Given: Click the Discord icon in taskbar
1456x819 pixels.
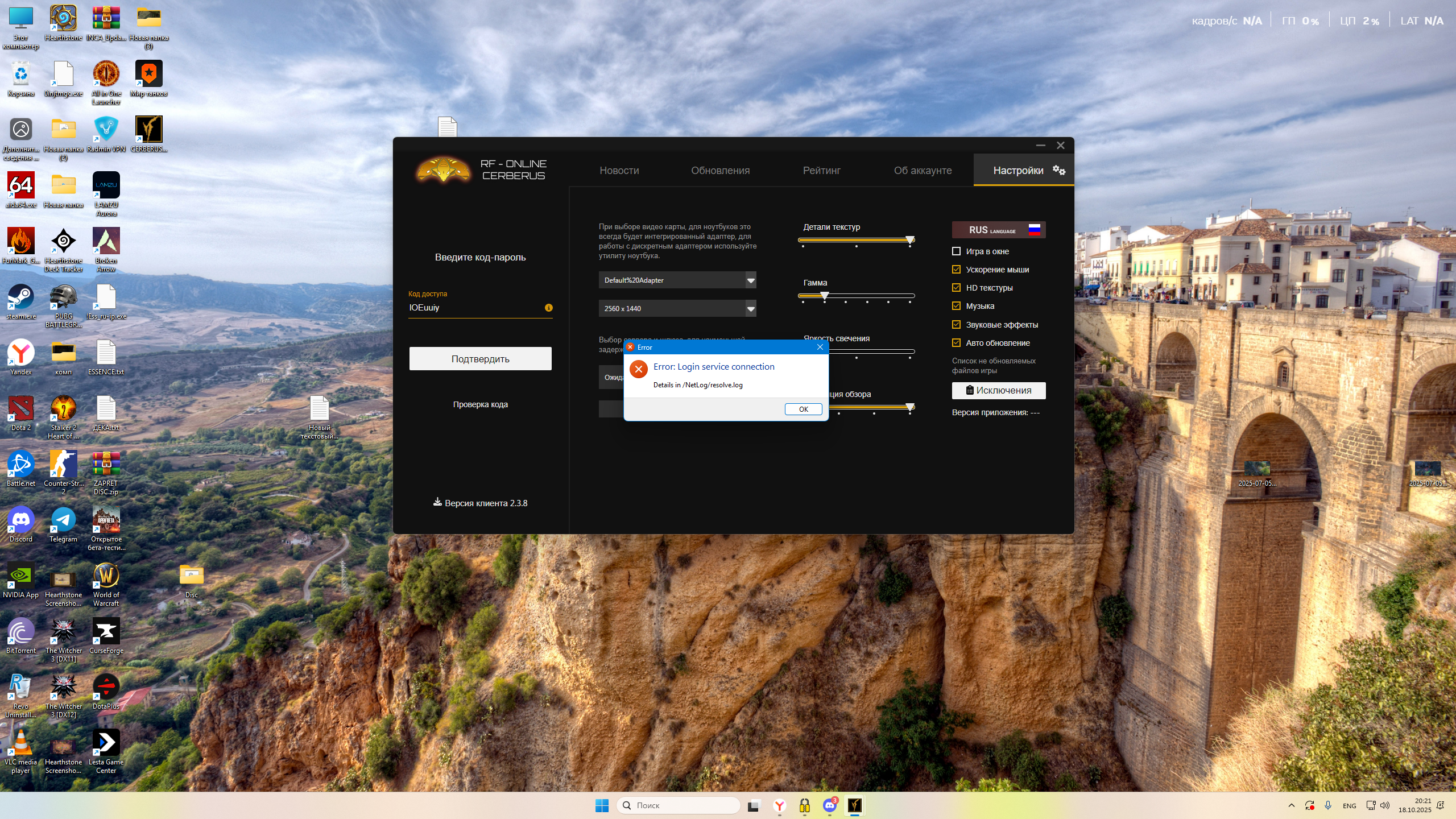Looking at the screenshot, I should [x=830, y=805].
